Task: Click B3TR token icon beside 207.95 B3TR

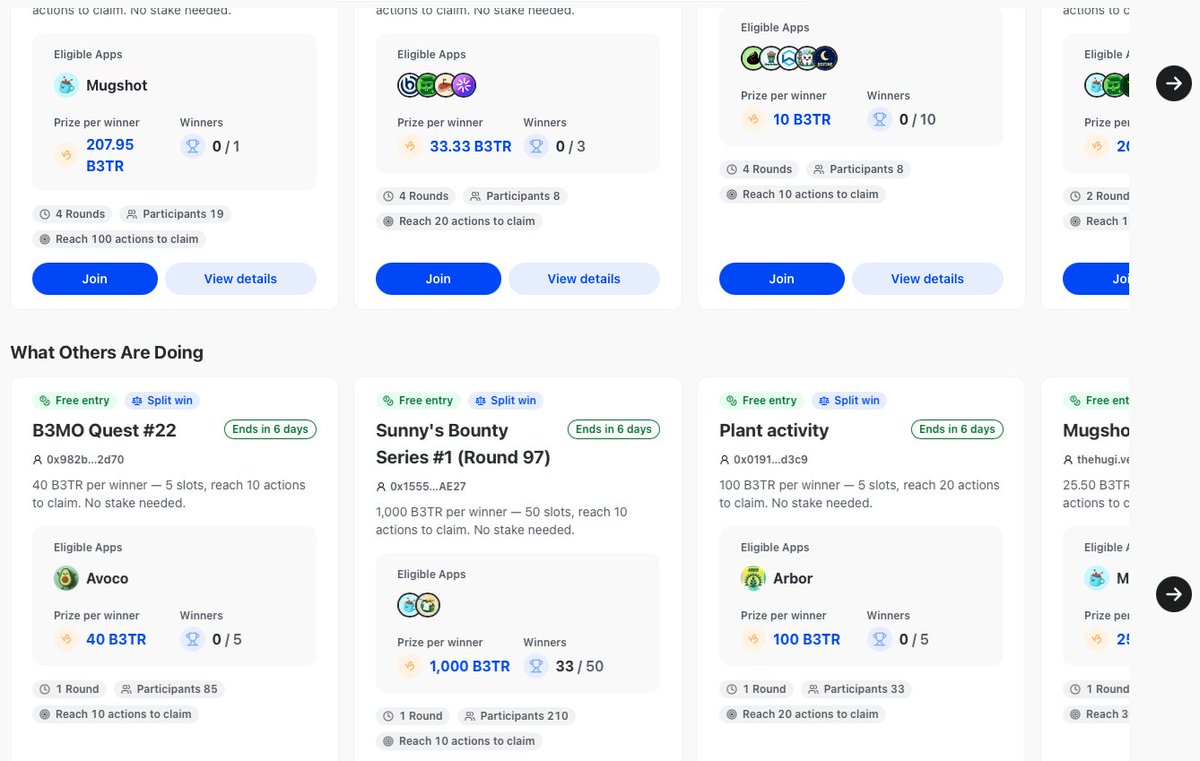Action: pyautogui.click(x=67, y=155)
